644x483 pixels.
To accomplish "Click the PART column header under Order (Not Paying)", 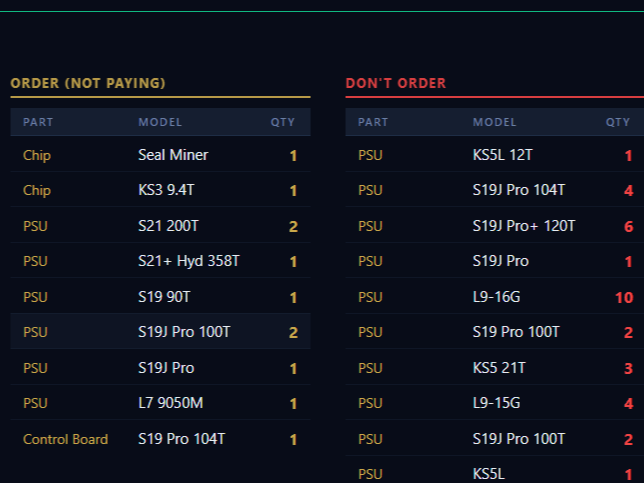I will pos(38,122).
